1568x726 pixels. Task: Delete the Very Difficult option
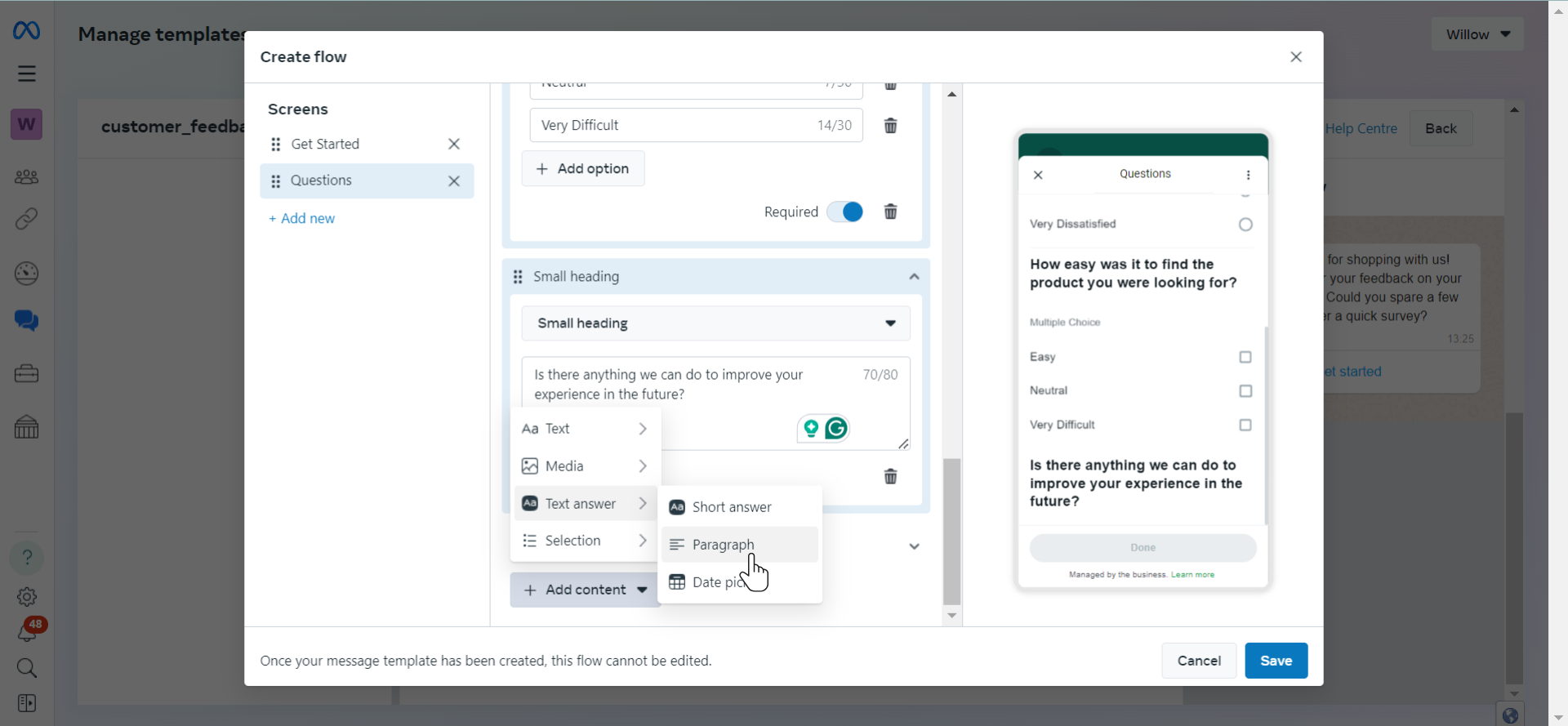(x=891, y=125)
